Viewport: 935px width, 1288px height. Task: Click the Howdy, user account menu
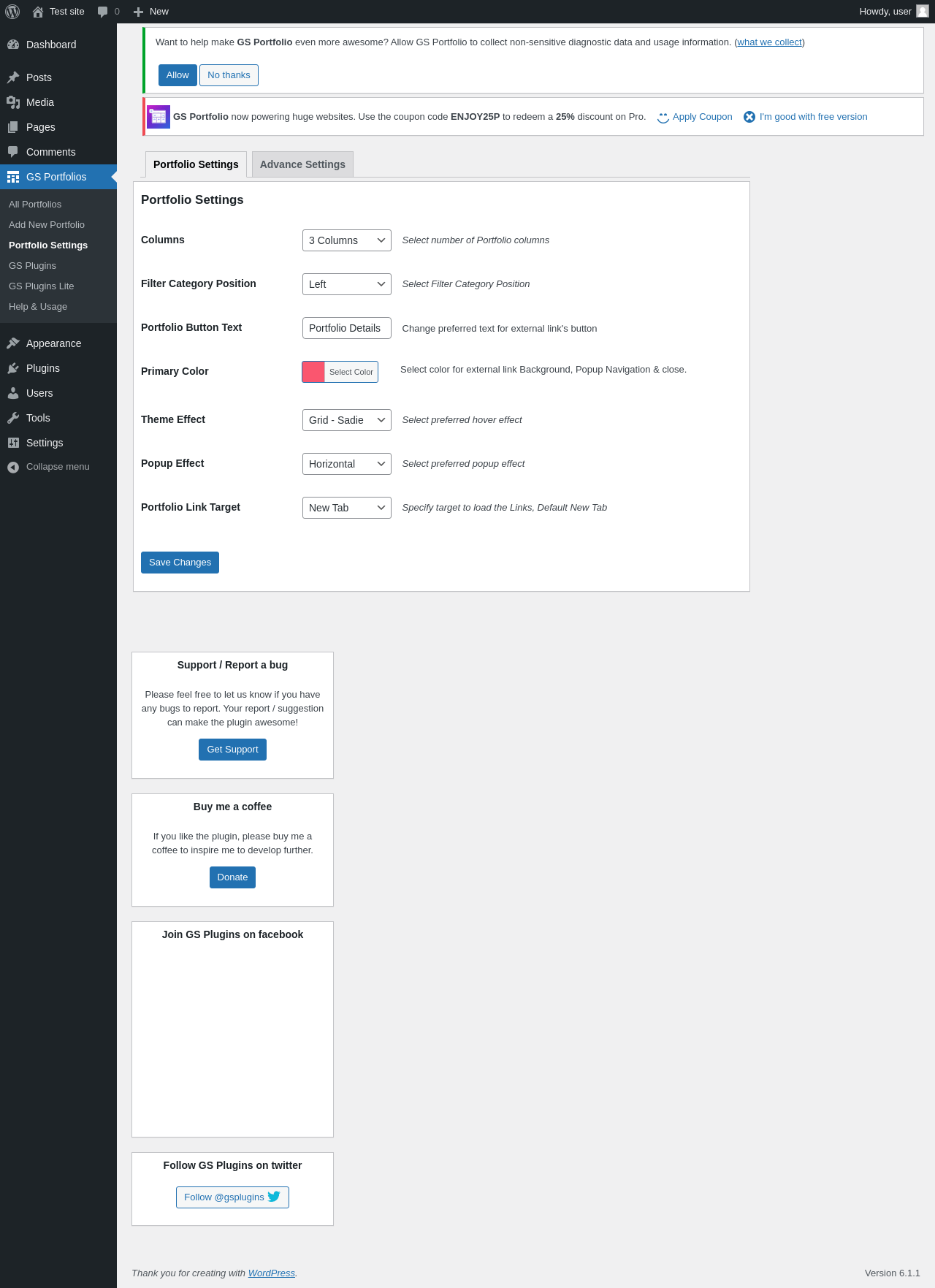pyautogui.click(x=893, y=12)
